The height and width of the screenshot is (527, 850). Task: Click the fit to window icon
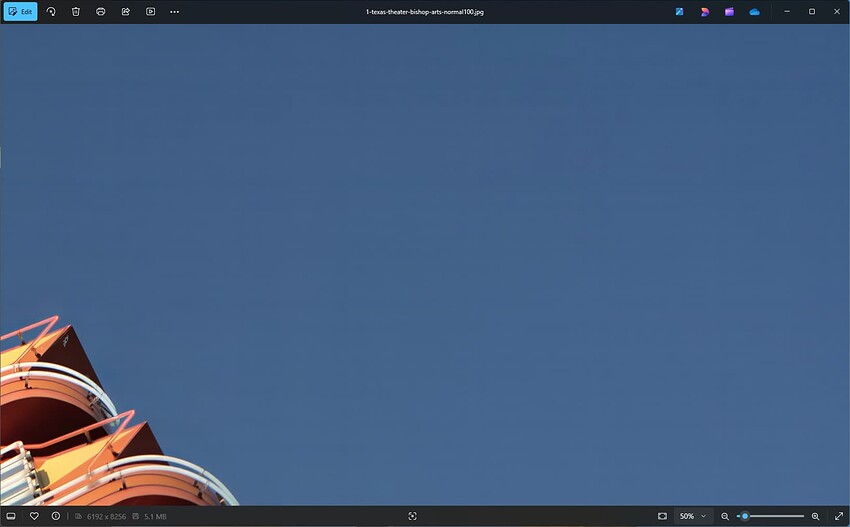(x=662, y=516)
